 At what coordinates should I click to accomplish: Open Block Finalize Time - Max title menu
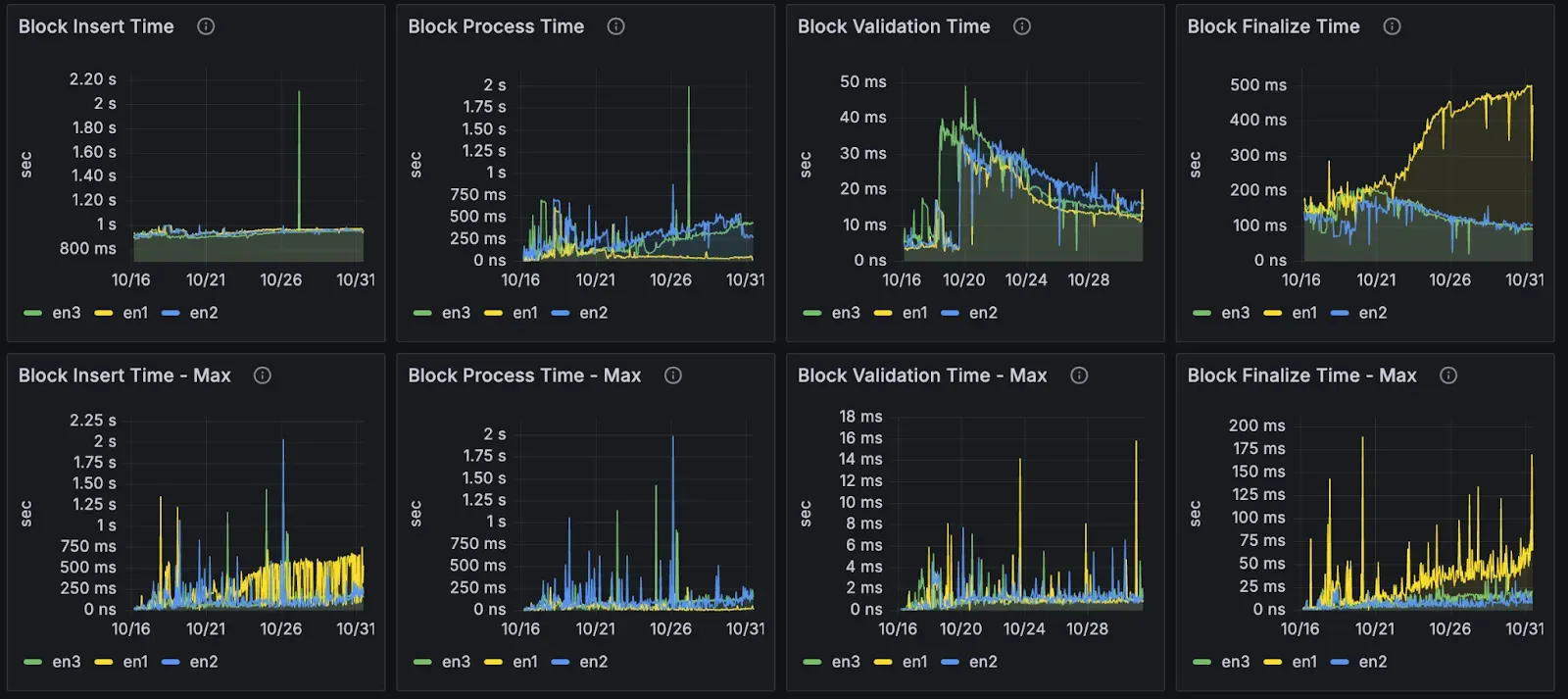click(x=1301, y=375)
